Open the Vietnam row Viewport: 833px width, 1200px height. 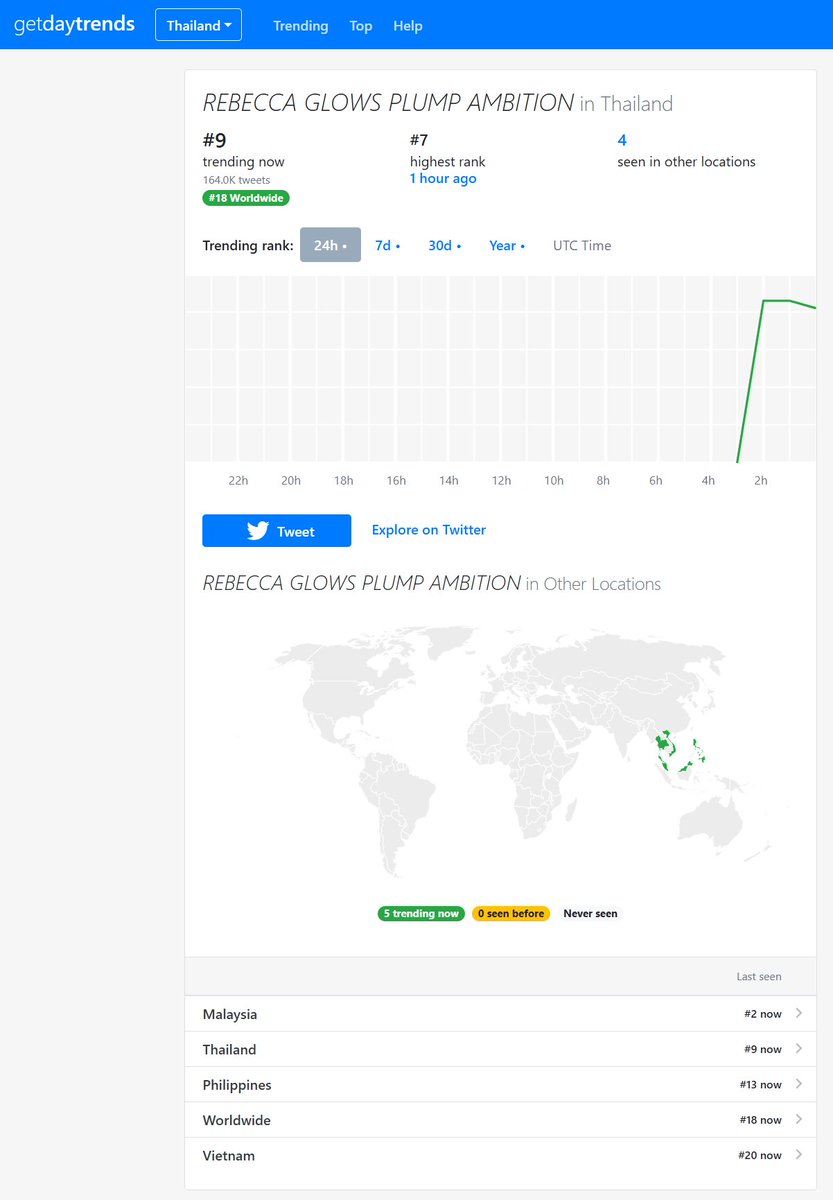501,1155
